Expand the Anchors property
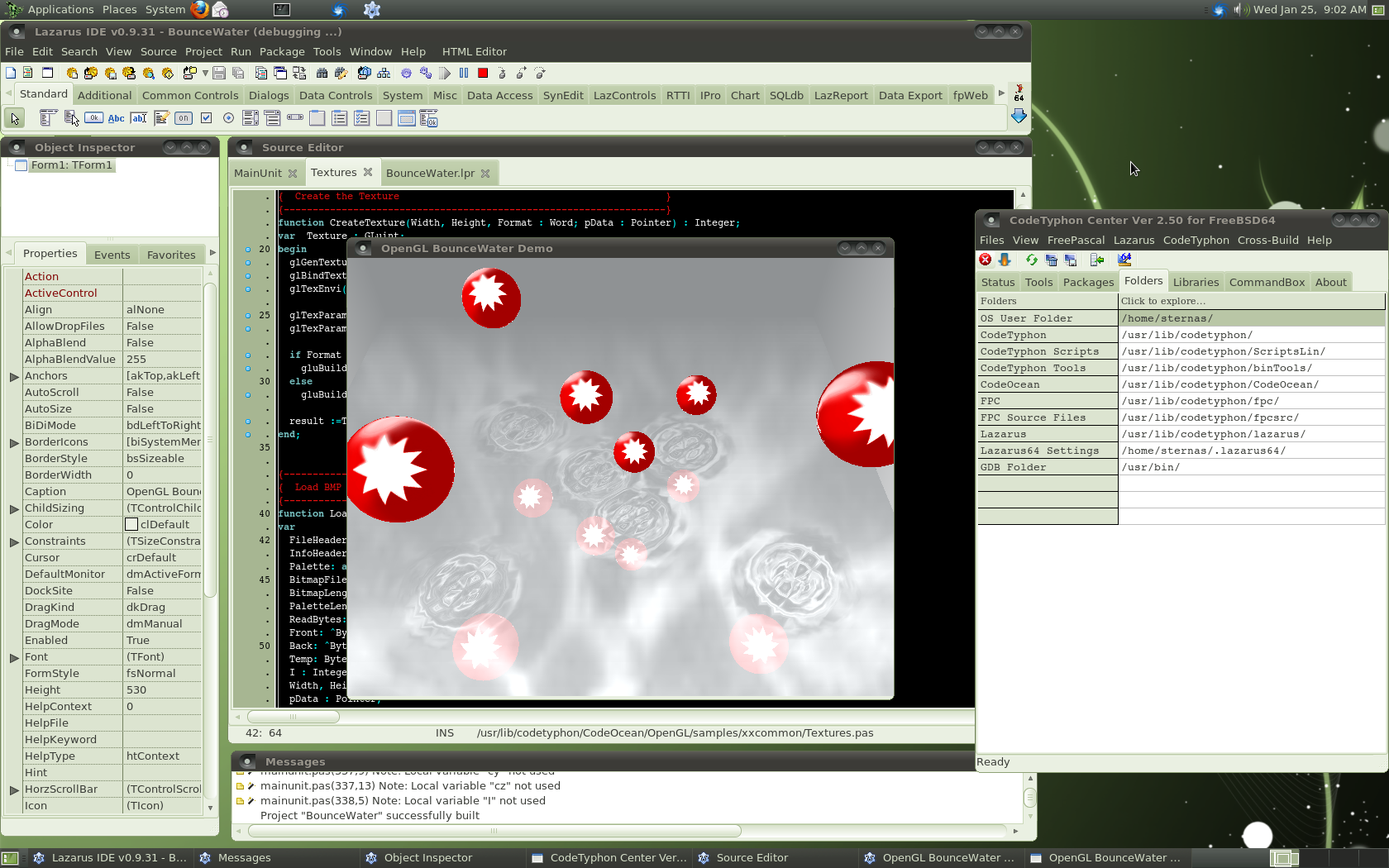 coord(14,376)
